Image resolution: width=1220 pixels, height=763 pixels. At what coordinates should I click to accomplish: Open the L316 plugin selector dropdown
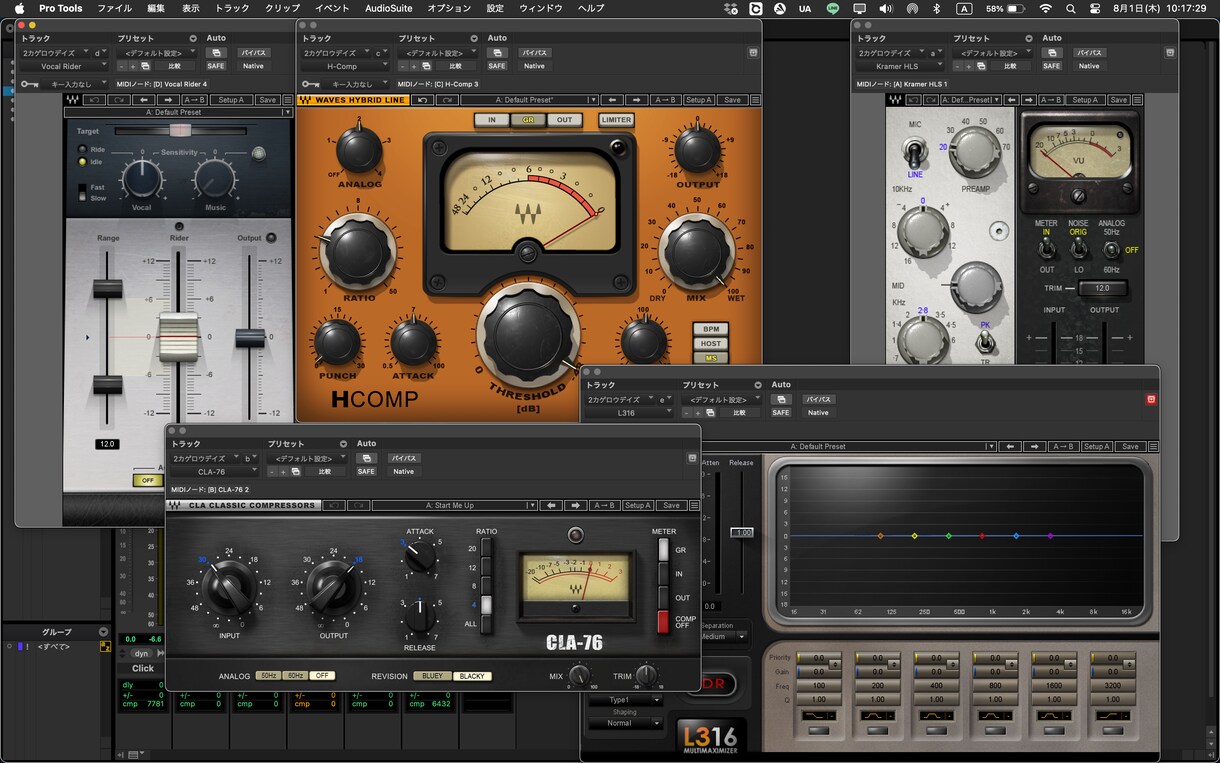click(629, 413)
